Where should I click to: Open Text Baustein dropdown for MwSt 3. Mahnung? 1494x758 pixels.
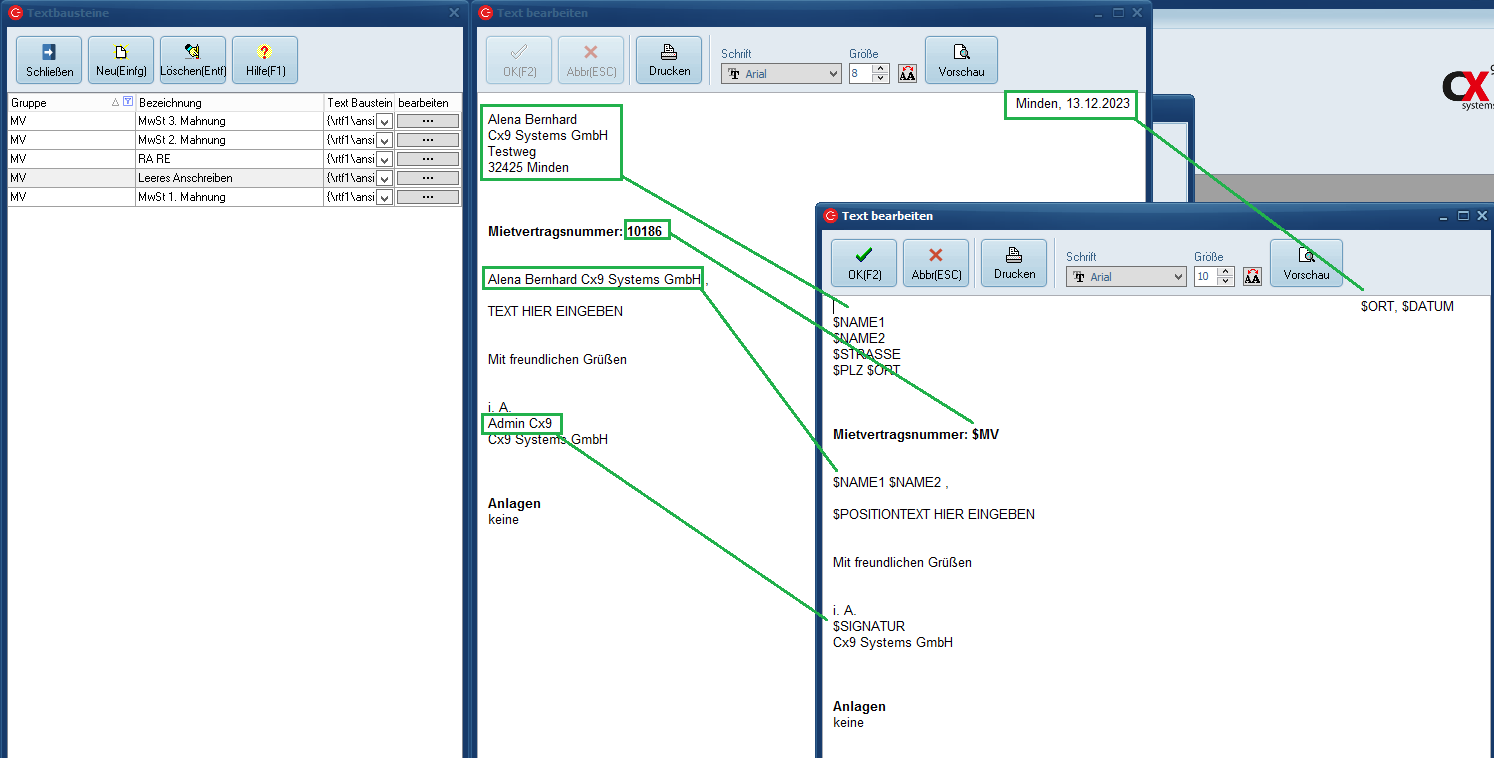(384, 121)
